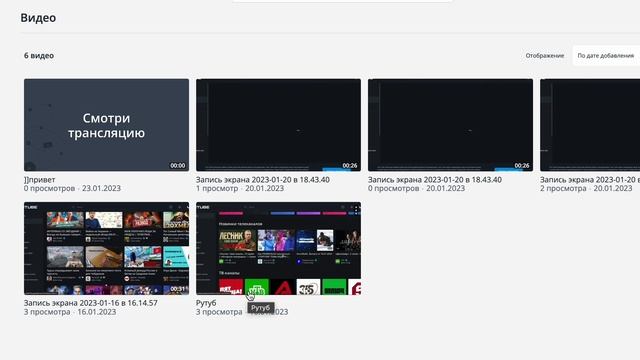
Task: Click title of video with 0 просмотров, 20.01.2023
Action: (x=435, y=180)
